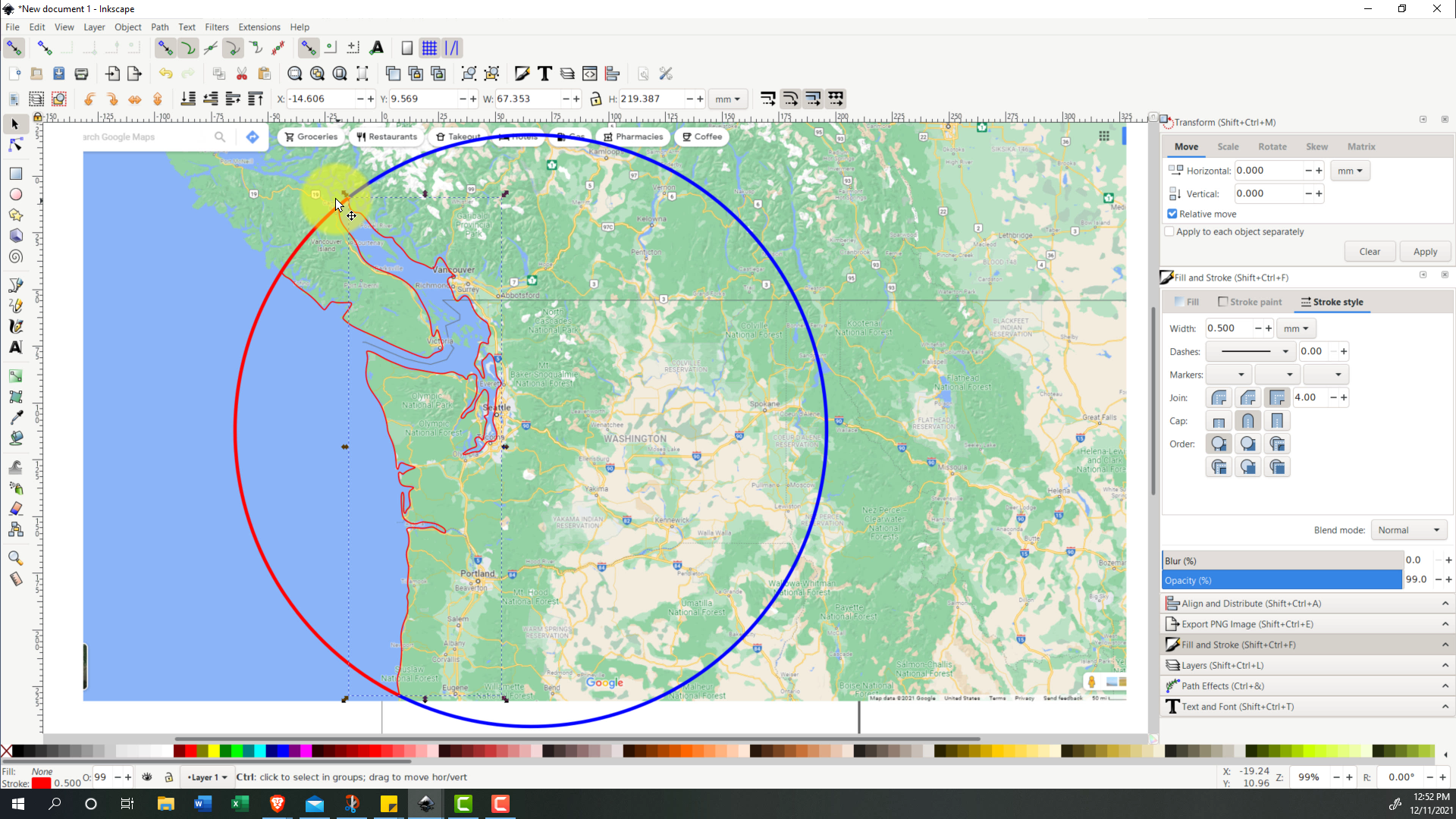The width and height of the screenshot is (1456, 819).
Task: Toggle width/height lock ratio icon
Action: pos(596,99)
